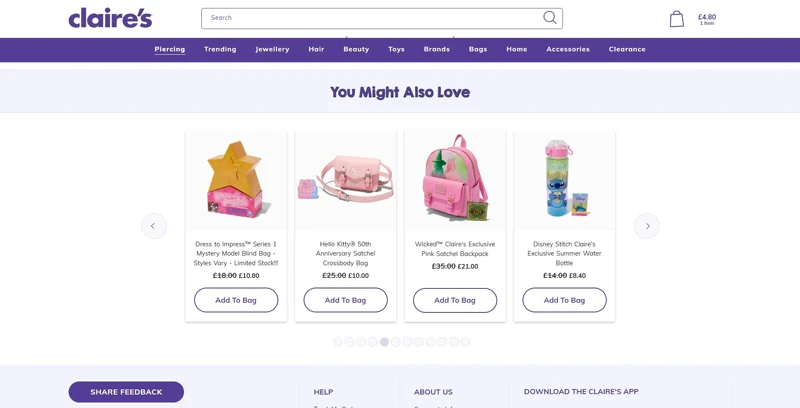Image resolution: width=800 pixels, height=408 pixels.
Task: Click the Share Feedback button
Action: [126, 392]
